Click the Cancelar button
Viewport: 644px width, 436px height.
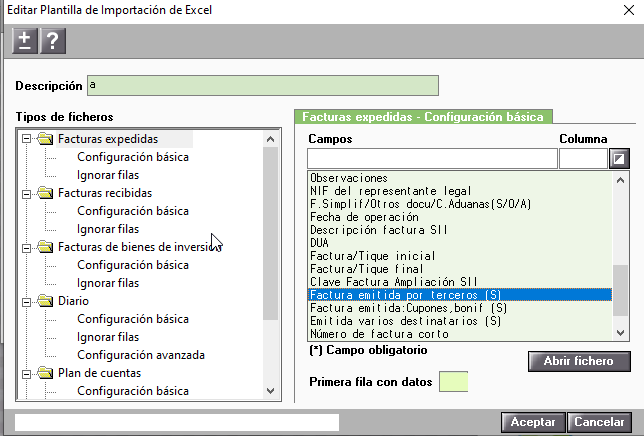599,422
